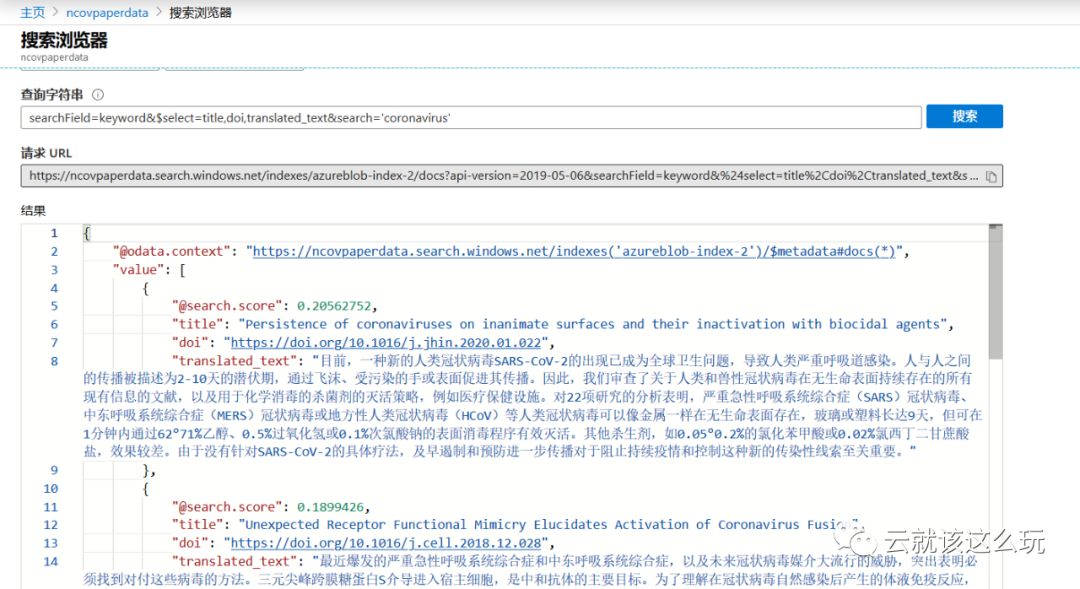Run the query with 搜索 button
The width and height of the screenshot is (1080, 589).
tap(964, 116)
